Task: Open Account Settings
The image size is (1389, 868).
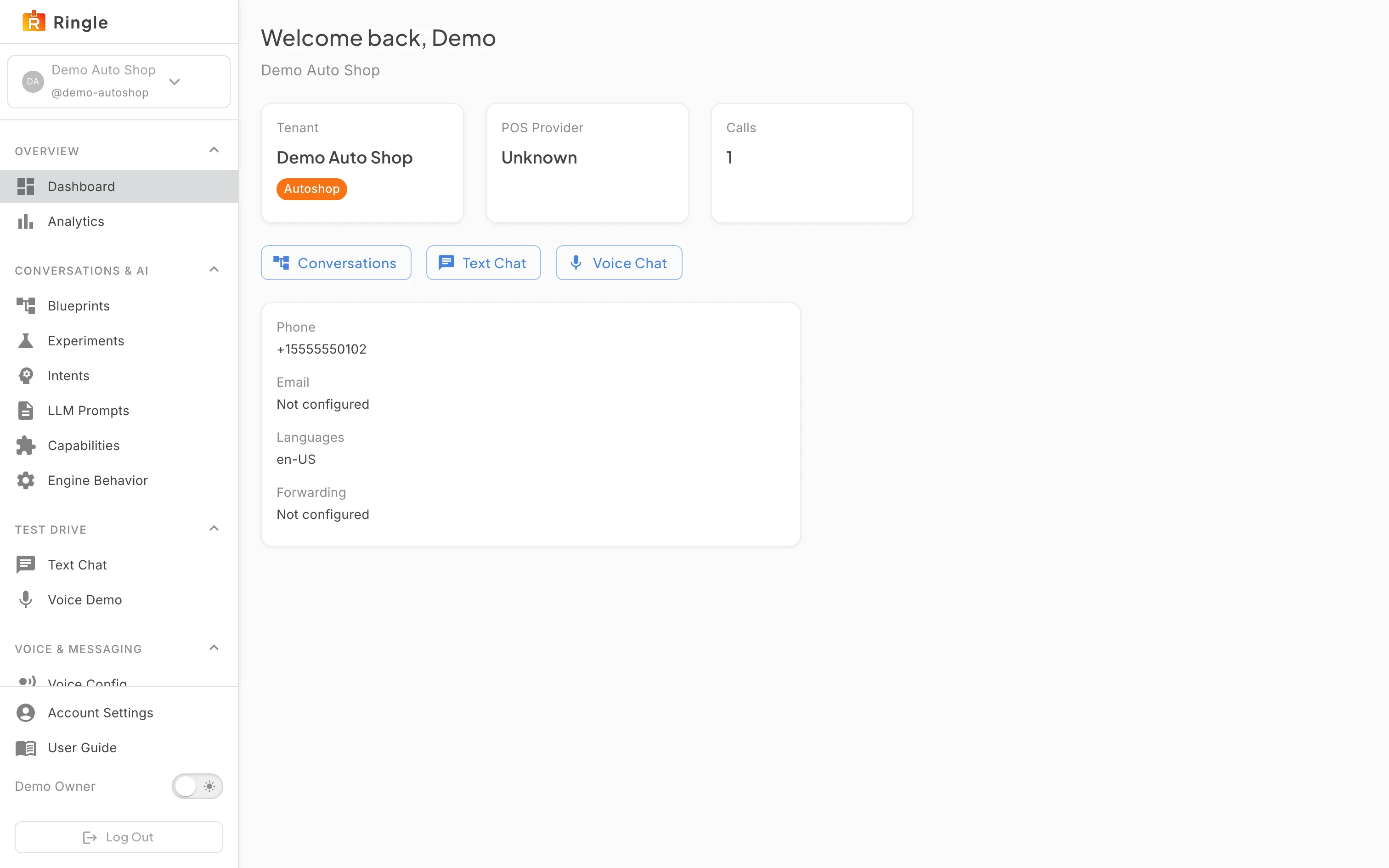Action: (x=119, y=713)
